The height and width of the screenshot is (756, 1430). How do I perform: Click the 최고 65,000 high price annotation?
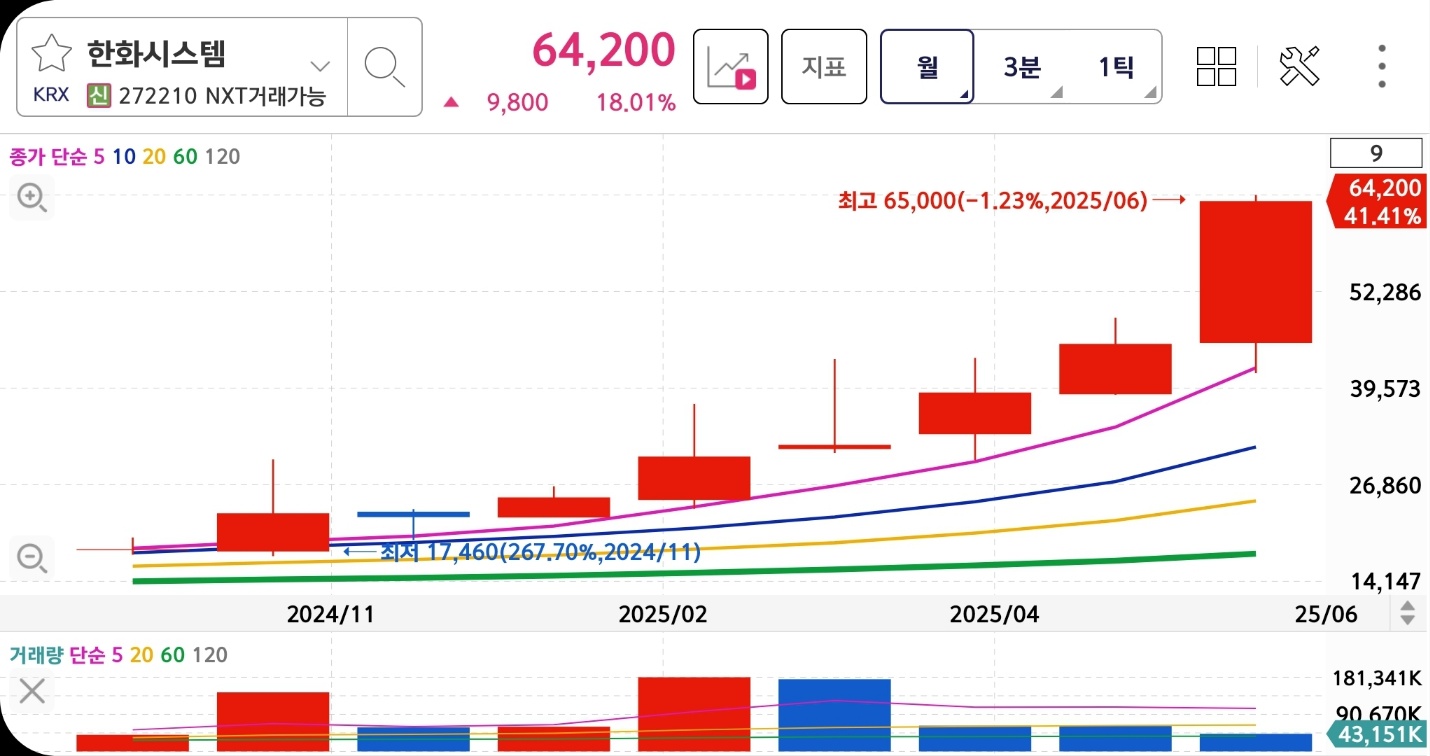992,200
